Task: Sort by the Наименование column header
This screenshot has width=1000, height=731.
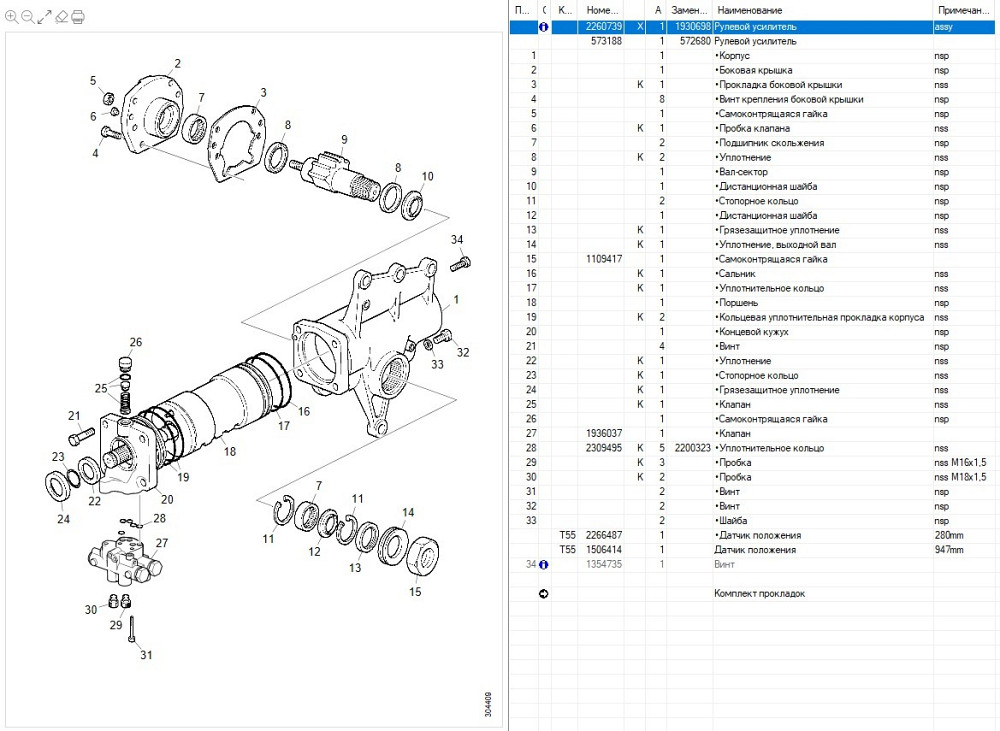Action: coord(820,9)
